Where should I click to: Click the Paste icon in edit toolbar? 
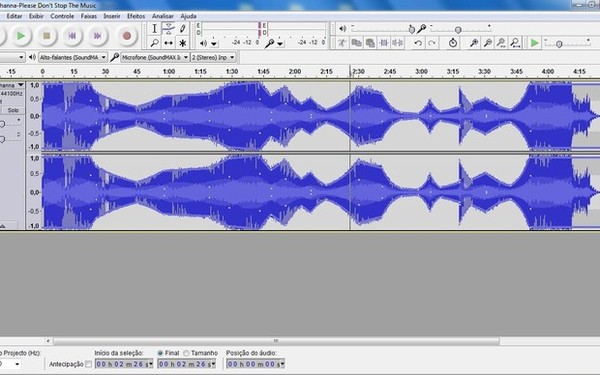370,43
